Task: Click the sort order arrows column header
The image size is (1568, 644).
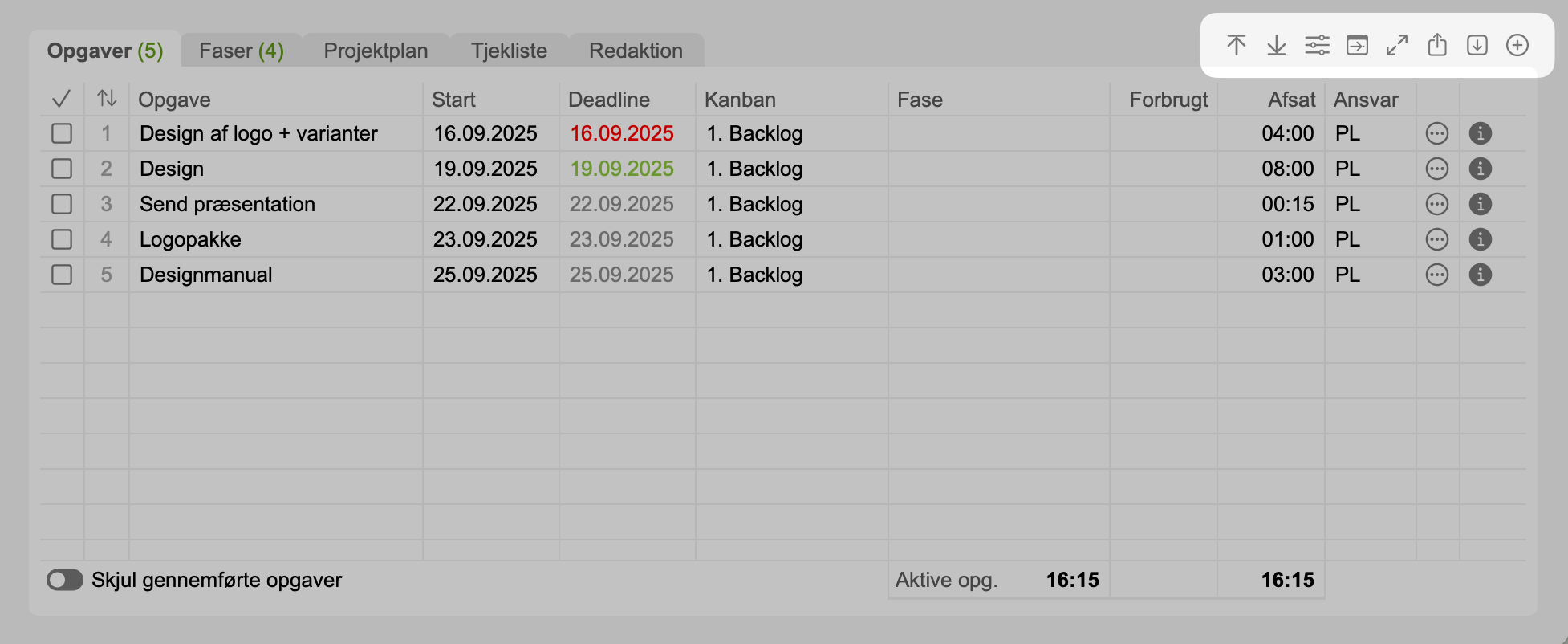Action: click(x=107, y=99)
